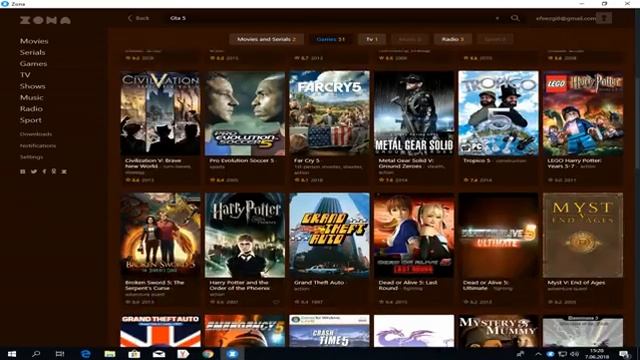Image resolution: width=640 pixels, height=360 pixels.
Task: Open Myst V End of Ages cover
Action: click(x=583, y=236)
